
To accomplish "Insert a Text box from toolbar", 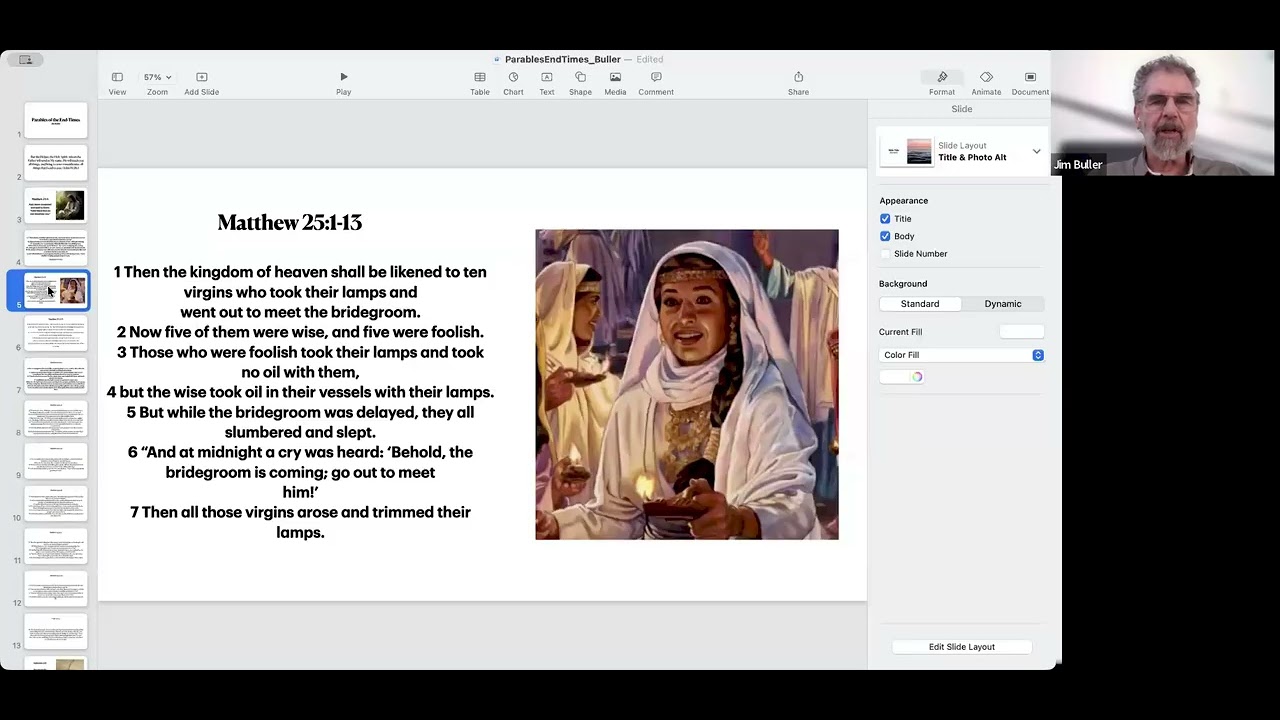I will (546, 77).
